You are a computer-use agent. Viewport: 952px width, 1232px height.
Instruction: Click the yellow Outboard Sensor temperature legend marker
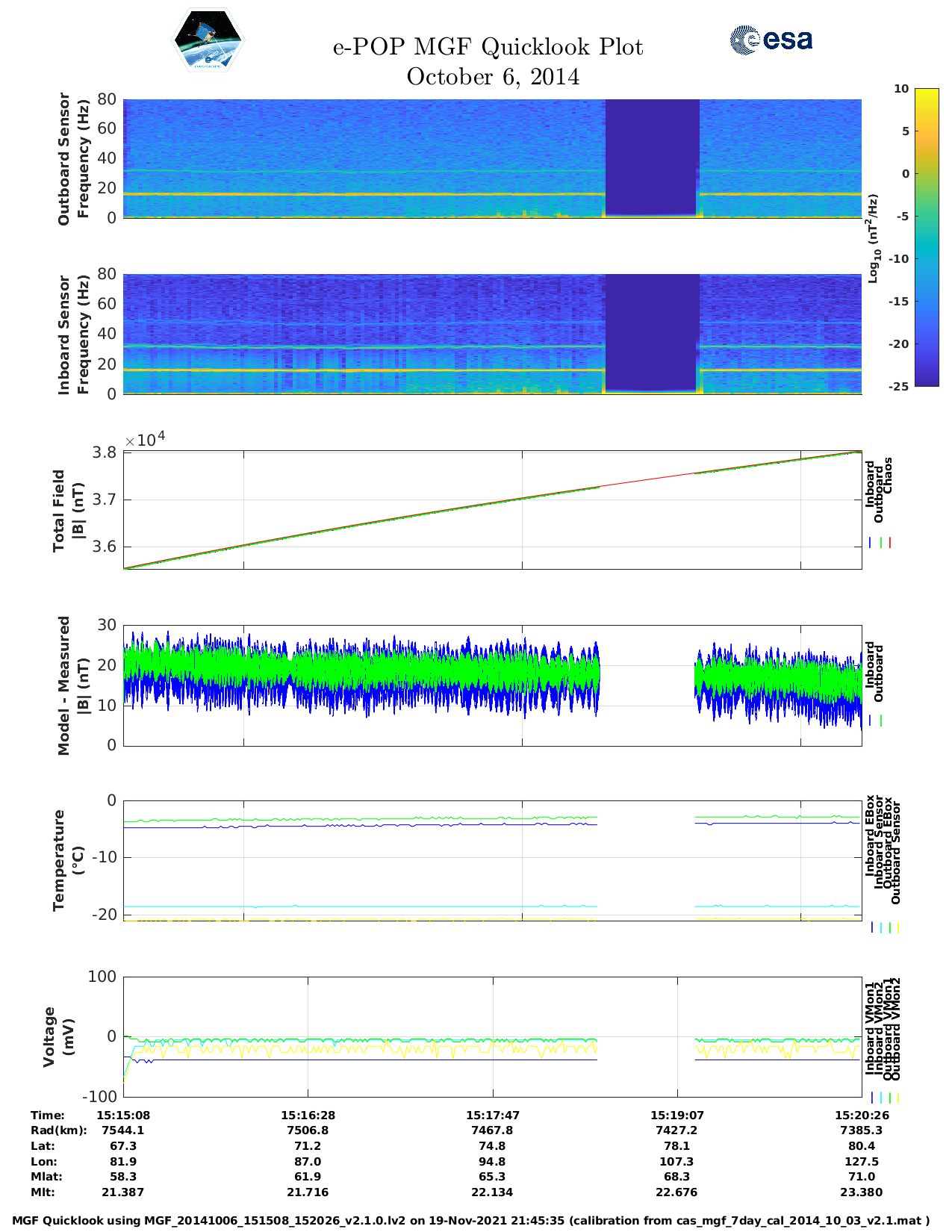[x=897, y=927]
